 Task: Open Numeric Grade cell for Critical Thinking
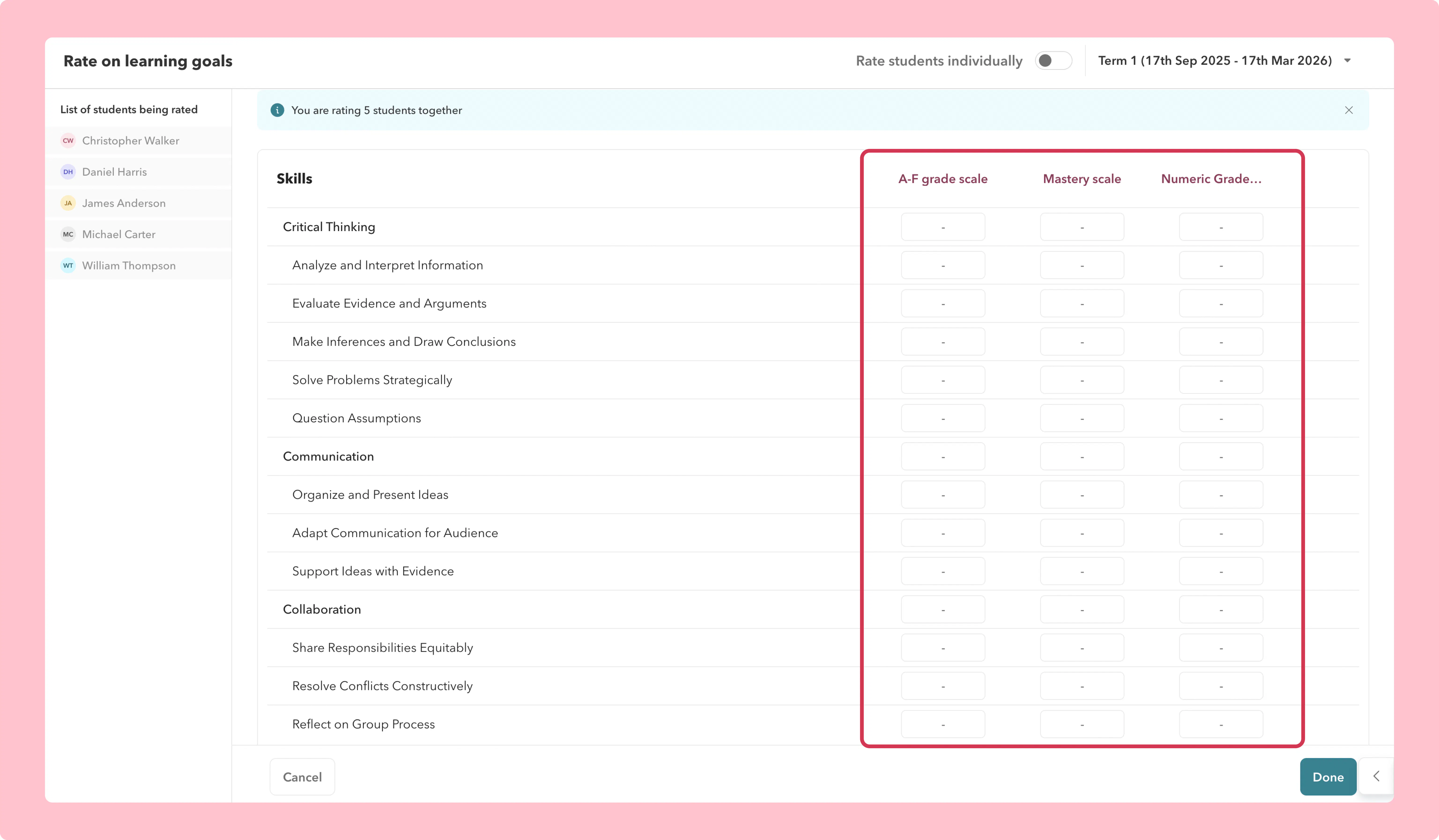1221,227
